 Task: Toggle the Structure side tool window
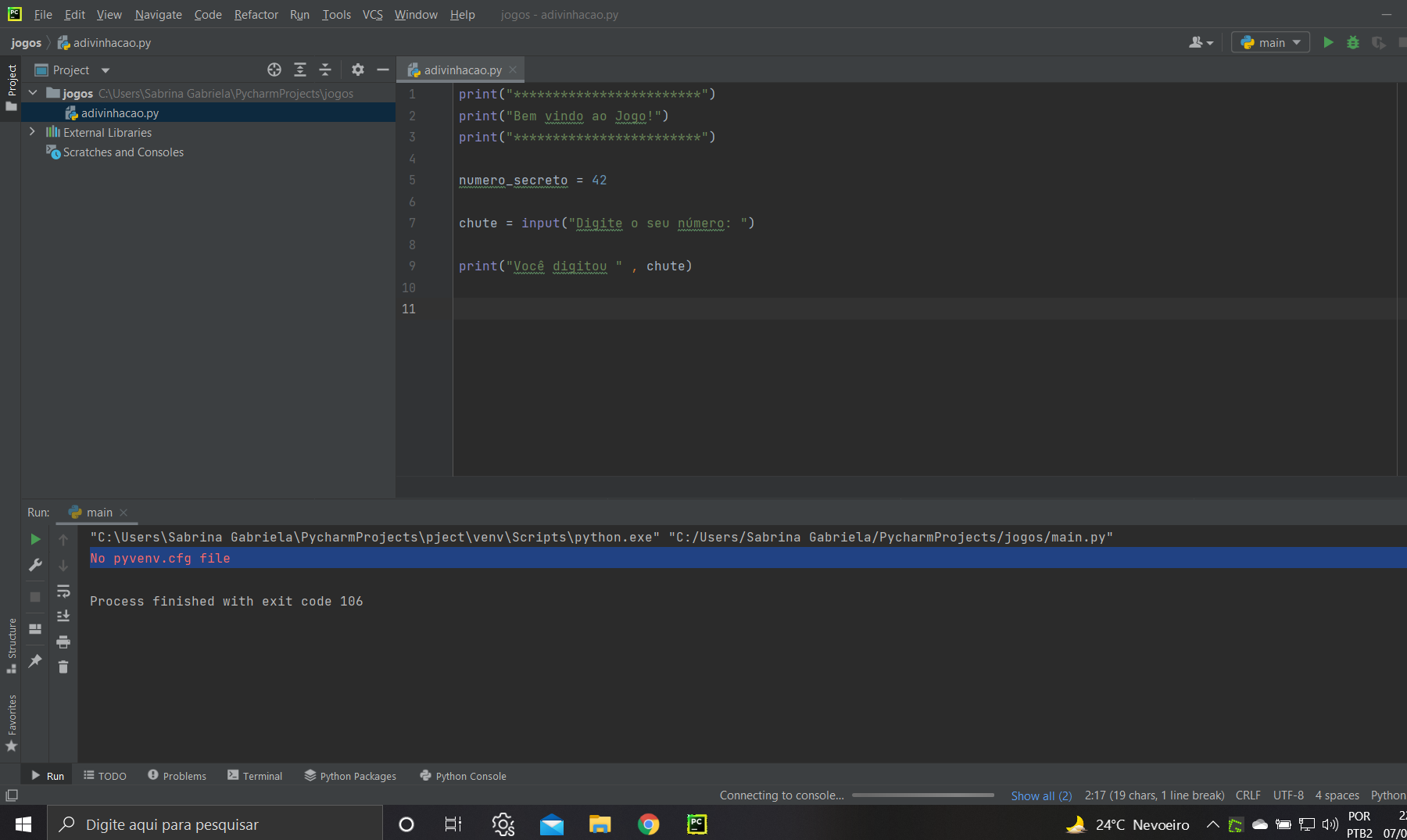point(11,645)
